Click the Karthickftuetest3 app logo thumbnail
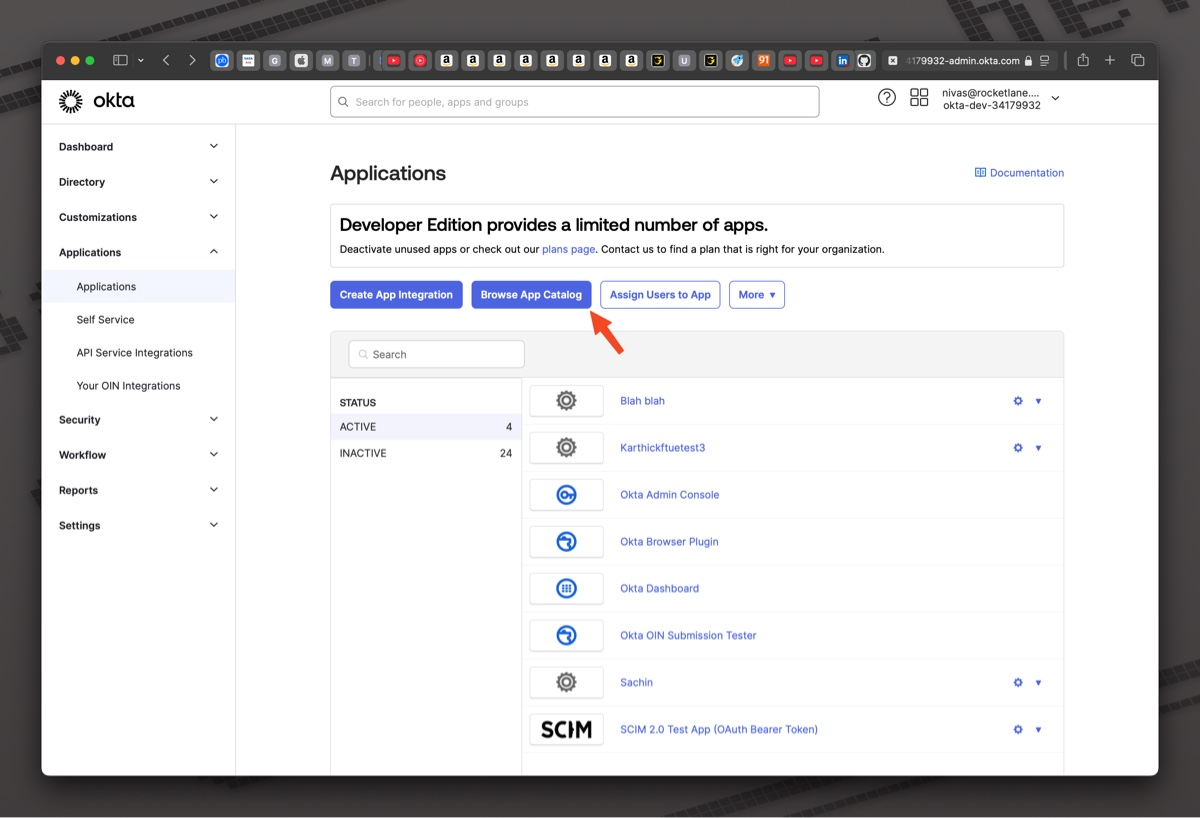This screenshot has height=818, width=1200. click(x=566, y=448)
